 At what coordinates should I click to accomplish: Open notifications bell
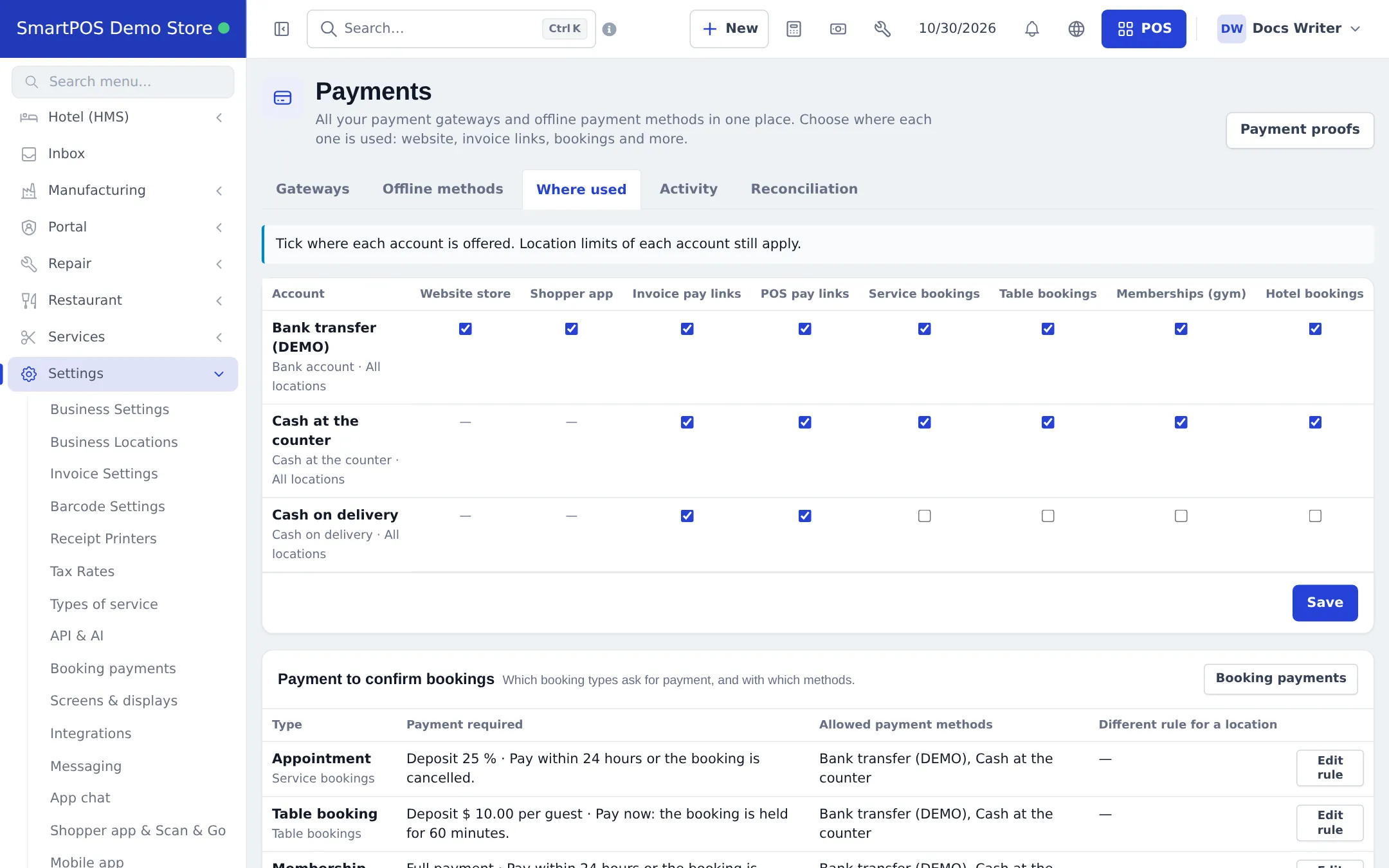pos(1032,29)
